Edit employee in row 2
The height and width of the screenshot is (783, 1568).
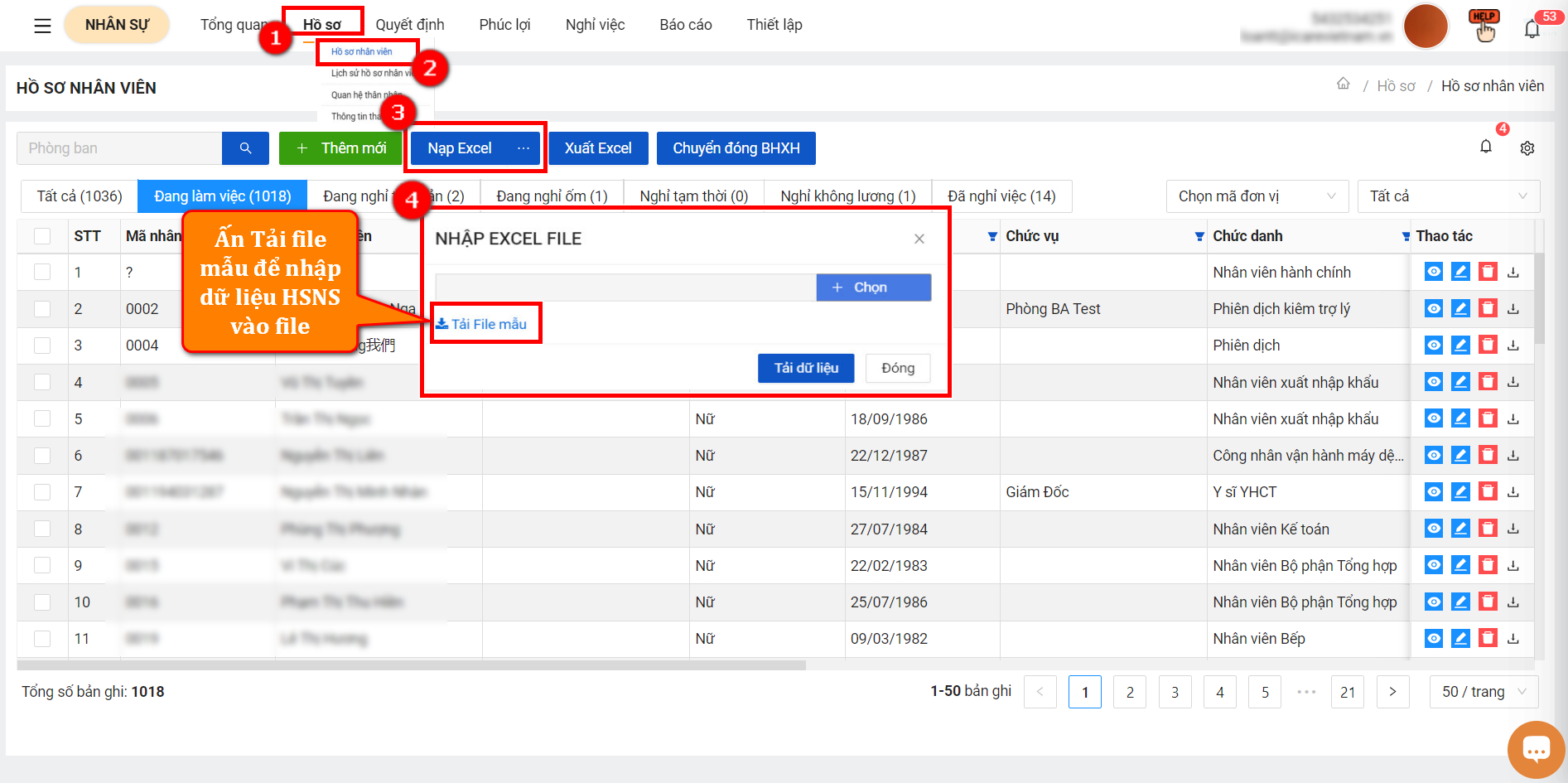[x=1461, y=308]
